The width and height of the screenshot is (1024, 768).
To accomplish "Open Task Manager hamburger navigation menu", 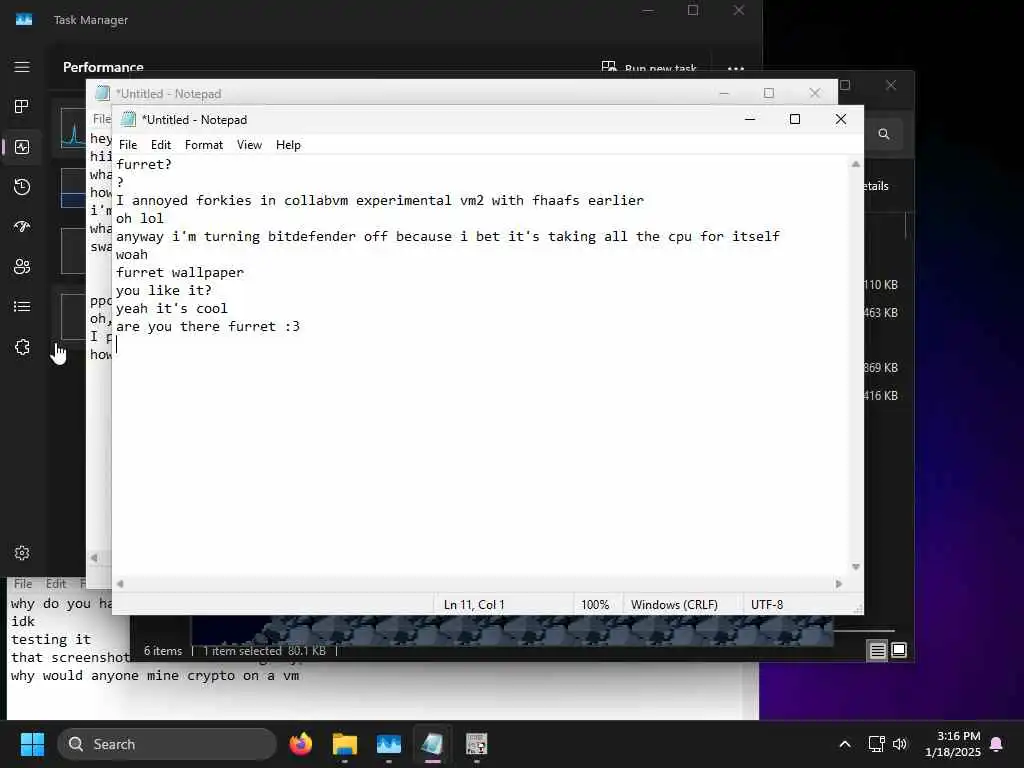I will [x=22, y=67].
